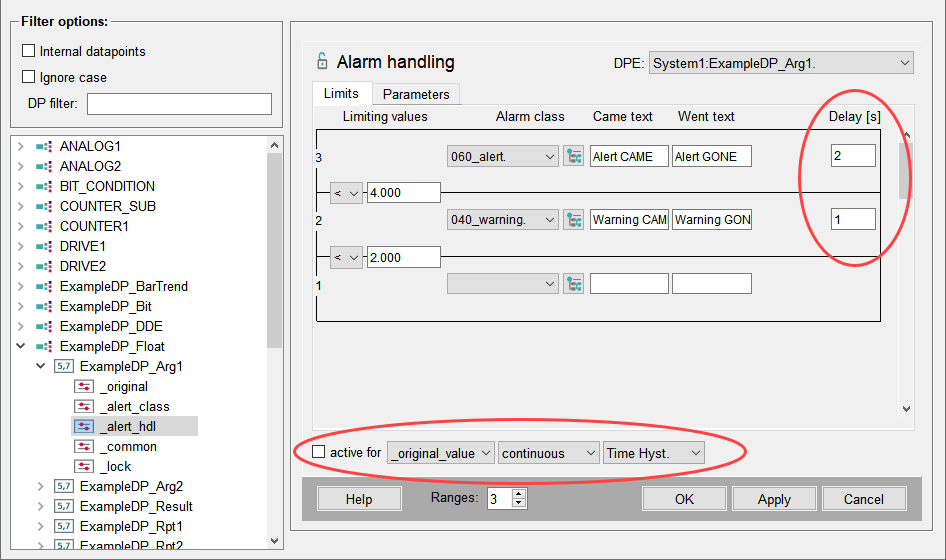
Task: Click the alarm class selector icon for 040_warning
Action: [573, 220]
